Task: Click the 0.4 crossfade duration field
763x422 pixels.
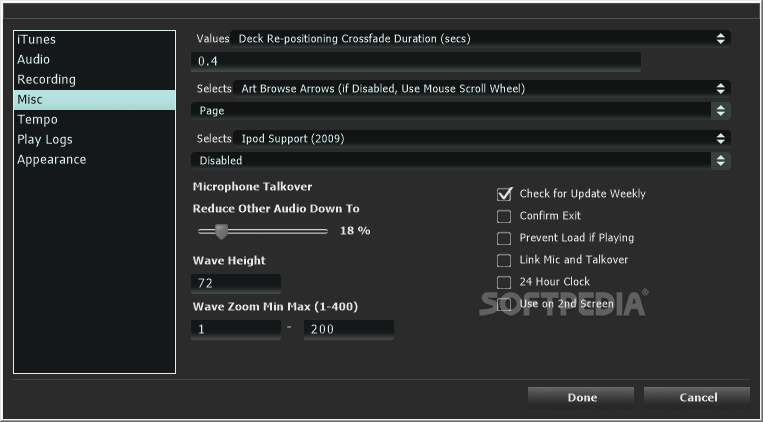Action: pyautogui.click(x=416, y=61)
